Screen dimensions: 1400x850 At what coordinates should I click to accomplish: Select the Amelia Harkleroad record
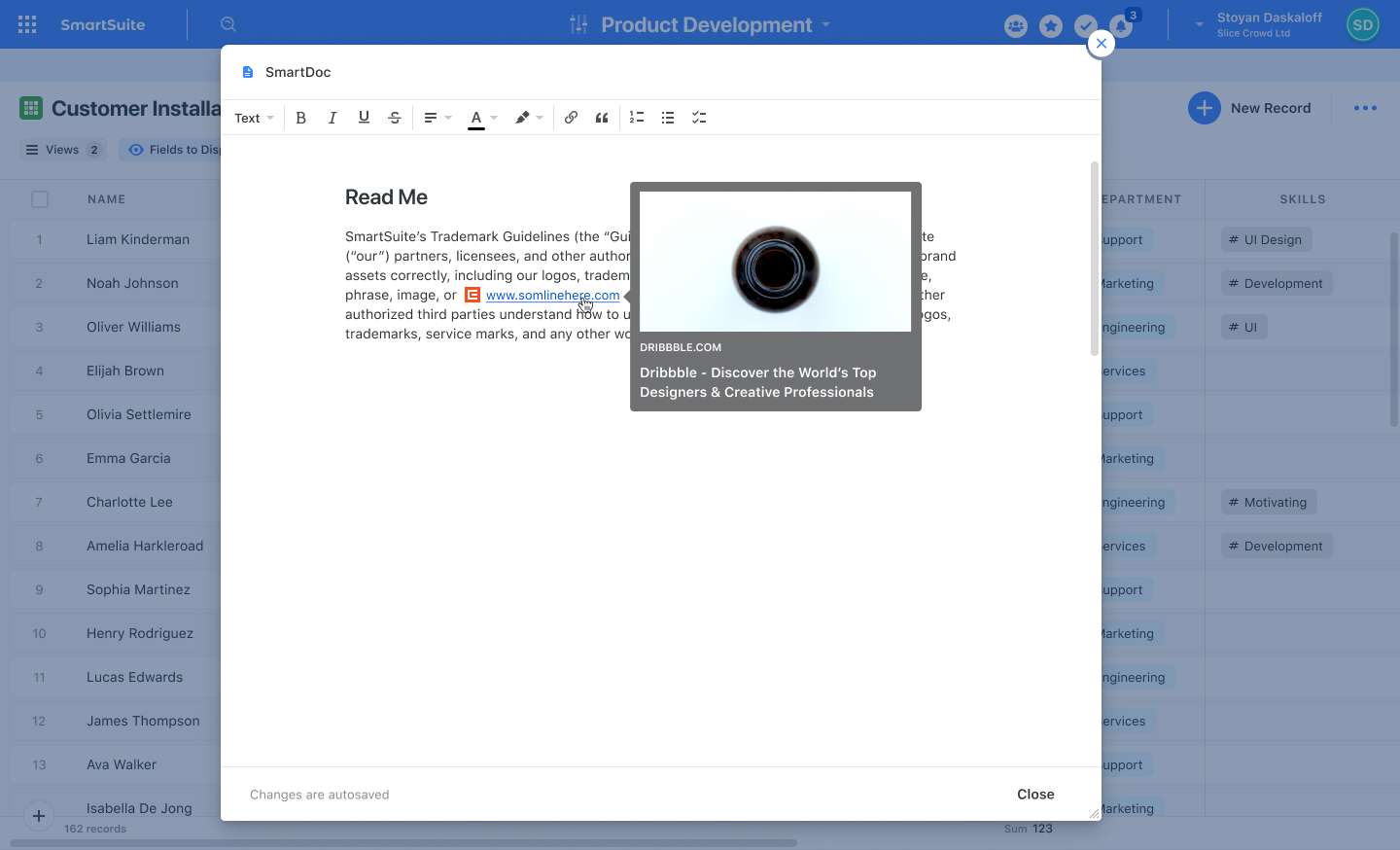tap(145, 546)
